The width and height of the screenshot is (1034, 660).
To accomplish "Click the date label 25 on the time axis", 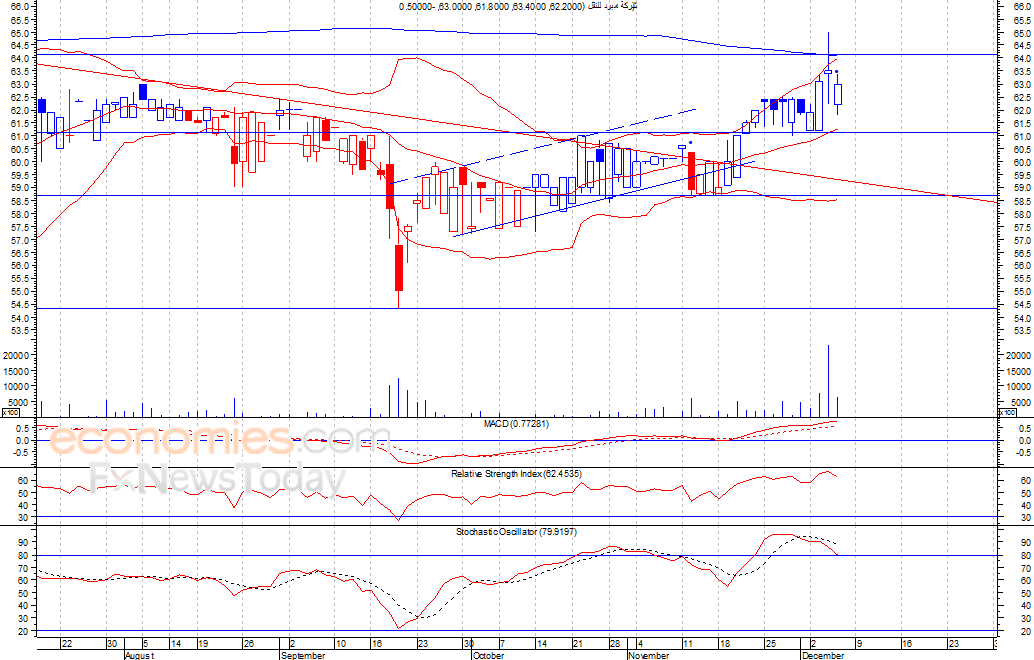I will click(x=770, y=644).
